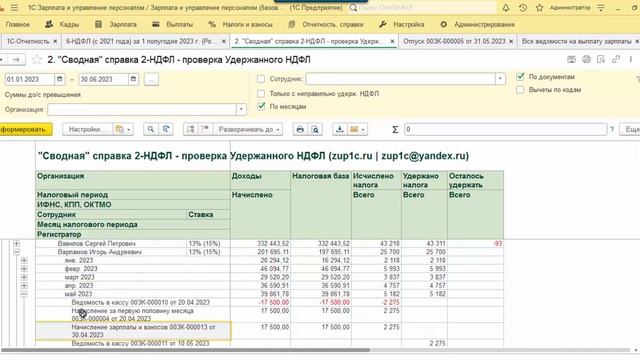640x360 pixels.
Task: Print the report with the printer icon
Action: pyautogui.click(x=300, y=129)
